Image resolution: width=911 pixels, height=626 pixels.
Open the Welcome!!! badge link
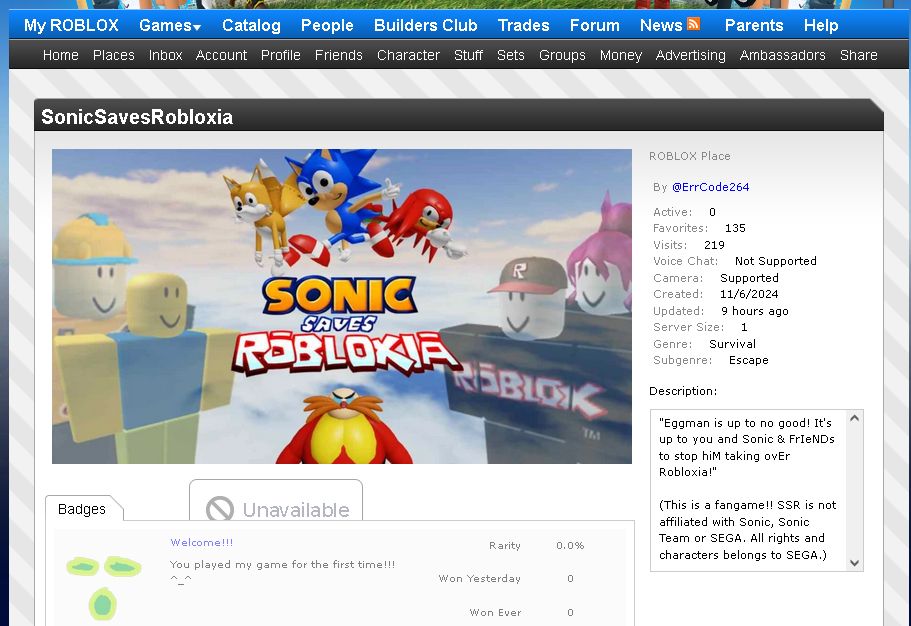202,542
